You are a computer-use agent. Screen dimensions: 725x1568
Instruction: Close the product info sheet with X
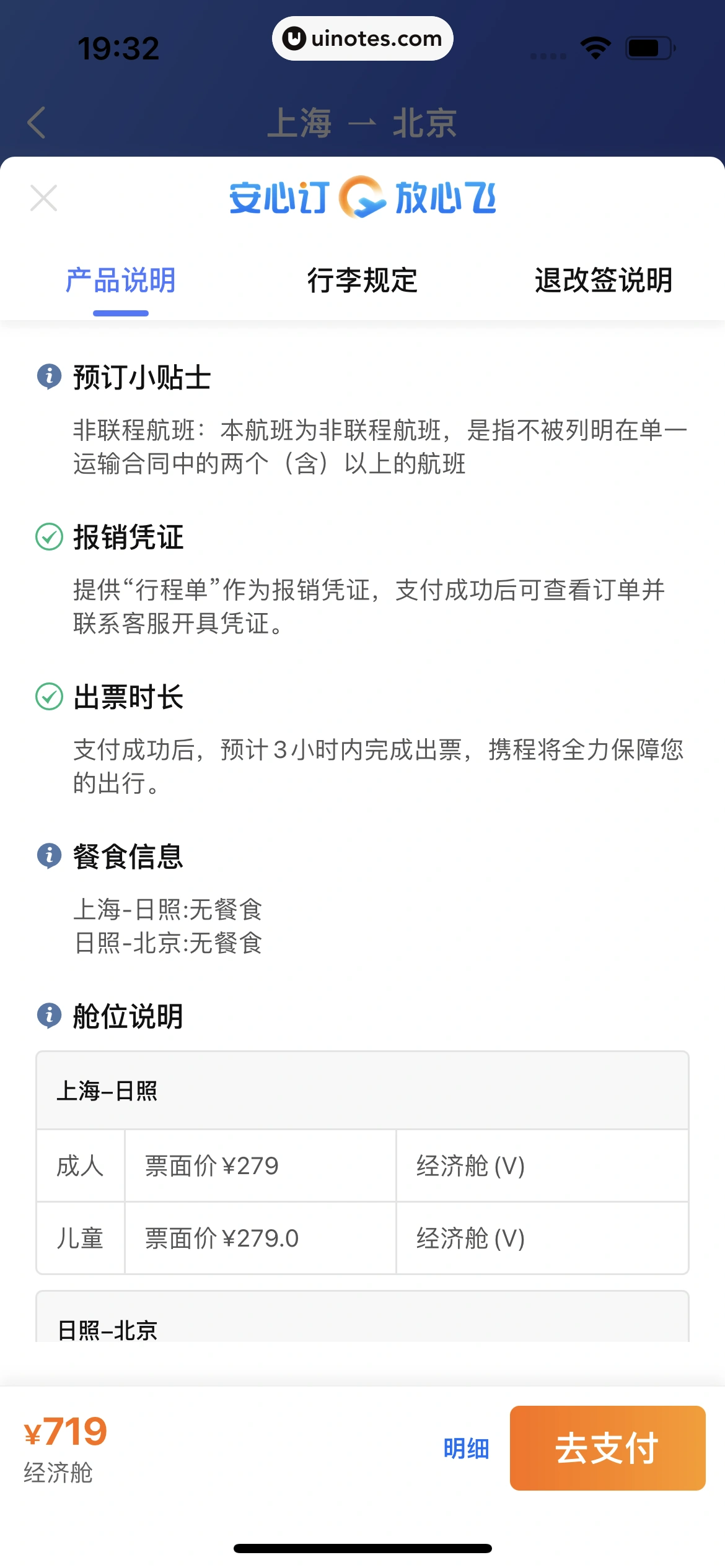(44, 198)
